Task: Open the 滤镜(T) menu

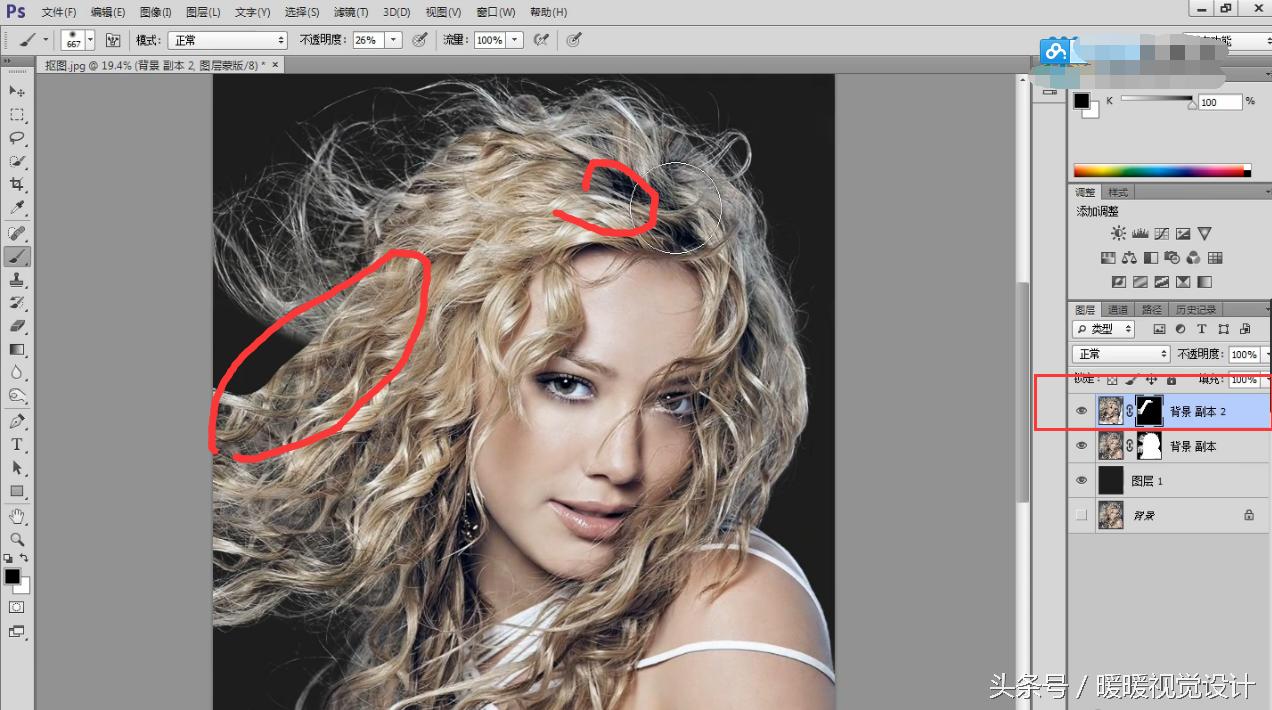Action: coord(350,12)
